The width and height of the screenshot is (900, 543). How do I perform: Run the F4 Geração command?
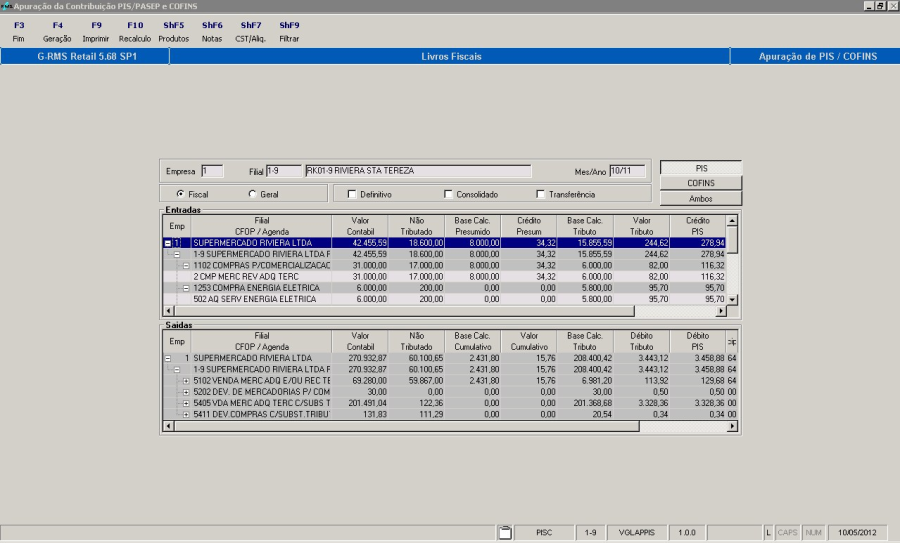(57, 31)
